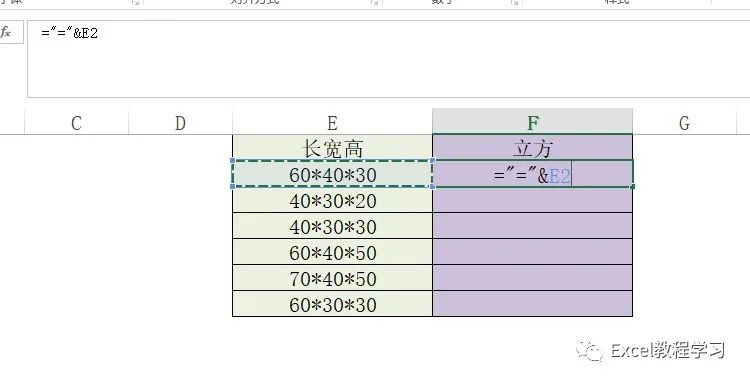Select column C header

[76, 122]
